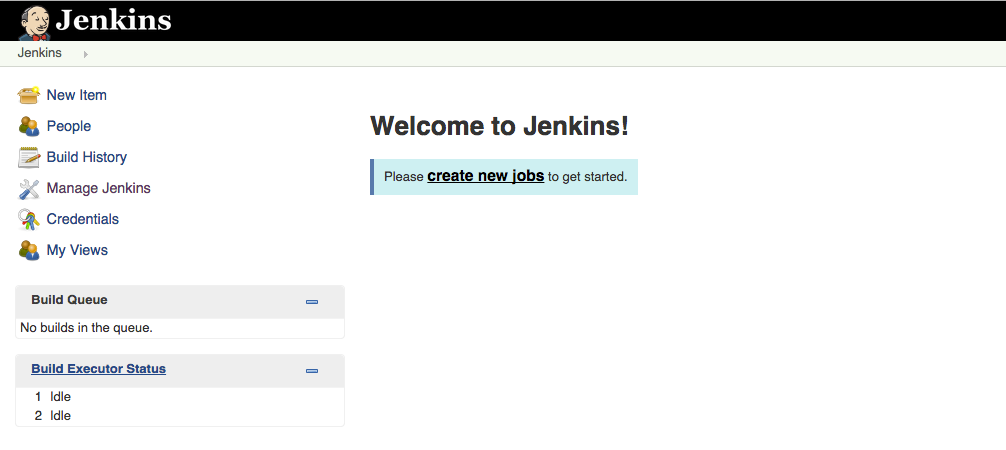Open the Jenkins breadcrumb item
Viewport: 1006px width, 450px height.
[x=39, y=53]
